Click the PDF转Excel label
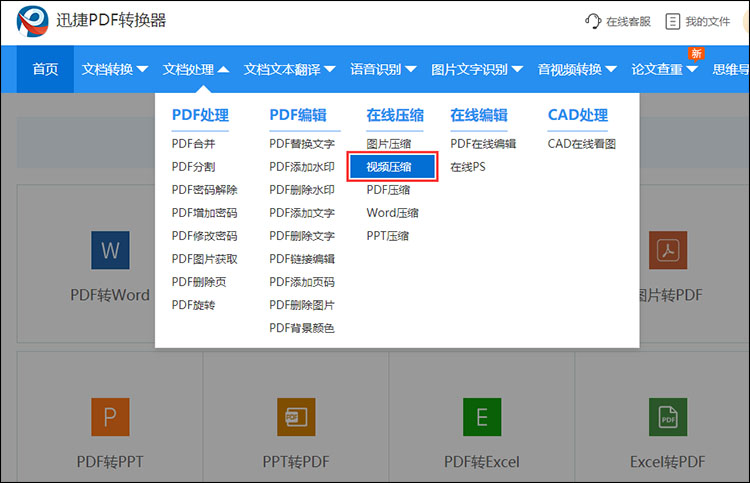Screen dimensions: 750x483 point(482,462)
